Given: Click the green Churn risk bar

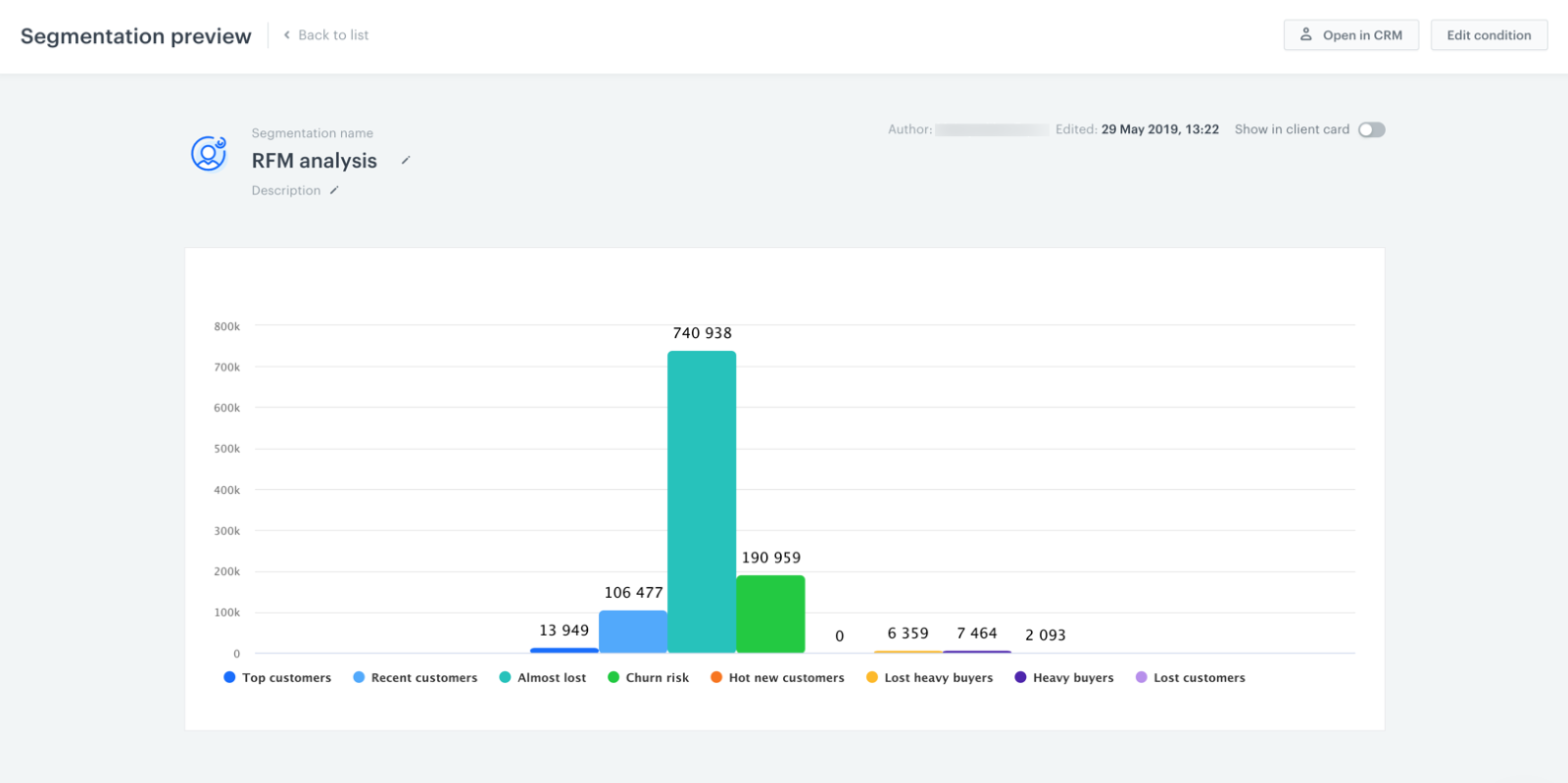Looking at the screenshot, I should 770,613.
